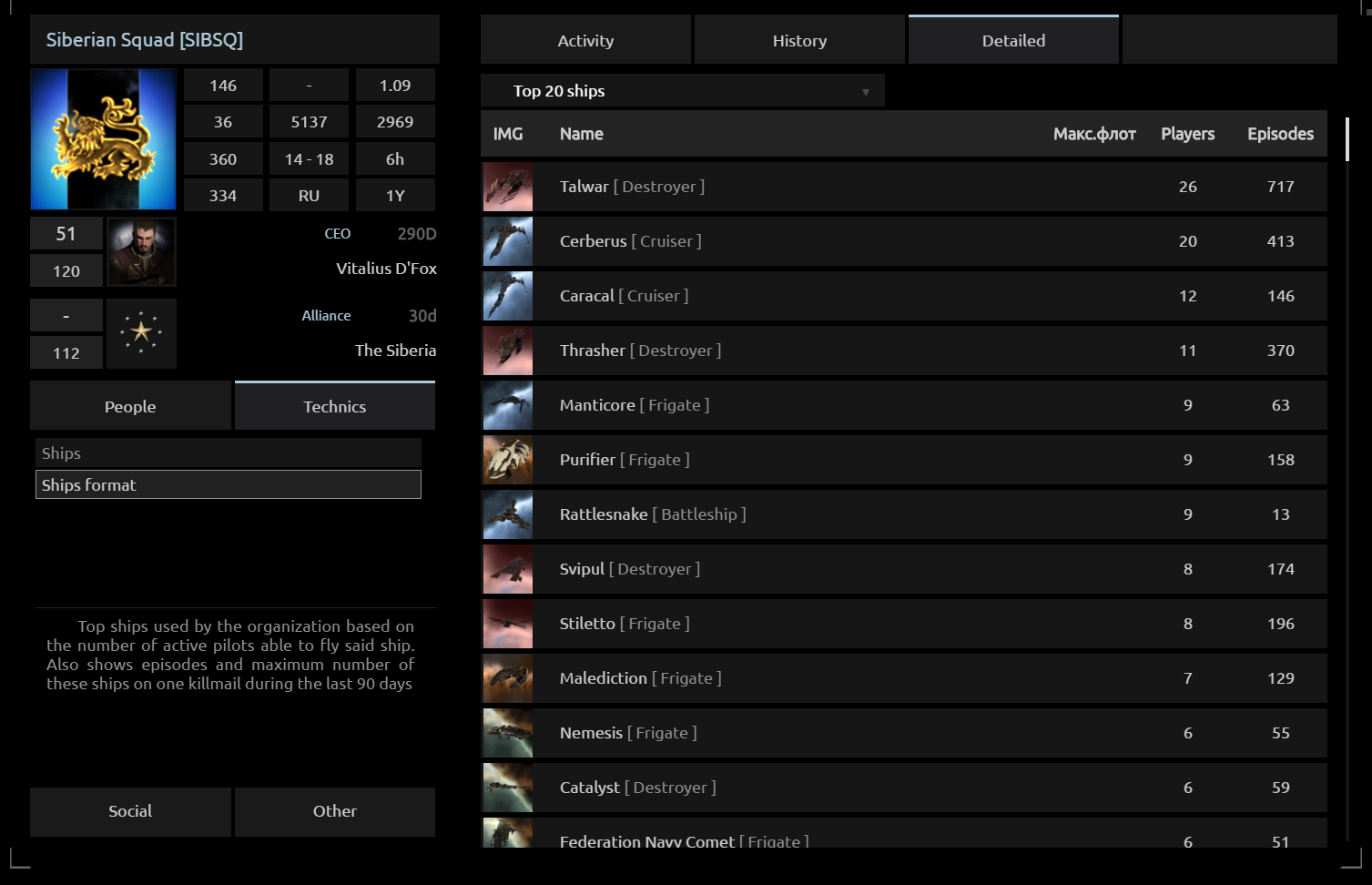Viewport: 1372px width, 885px height.
Task: Click the 5137 stat cell
Action: click(x=309, y=122)
